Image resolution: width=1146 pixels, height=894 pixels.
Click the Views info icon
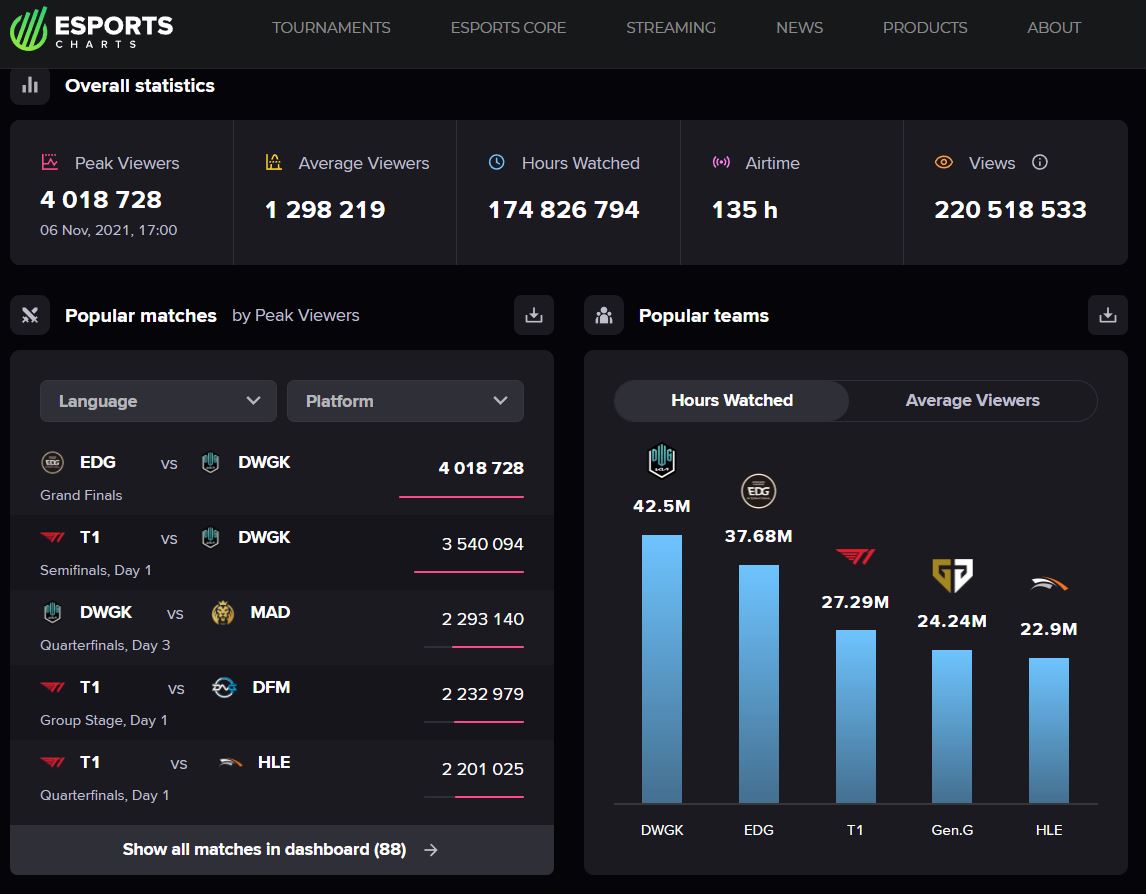[x=1039, y=162]
